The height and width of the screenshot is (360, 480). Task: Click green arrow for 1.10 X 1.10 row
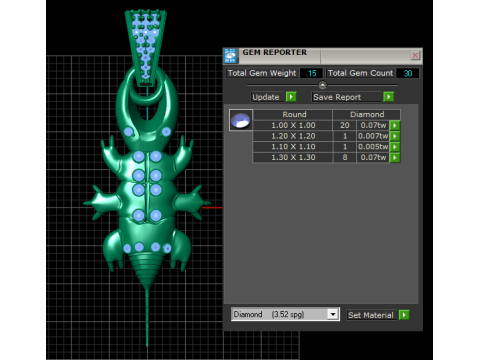point(395,147)
